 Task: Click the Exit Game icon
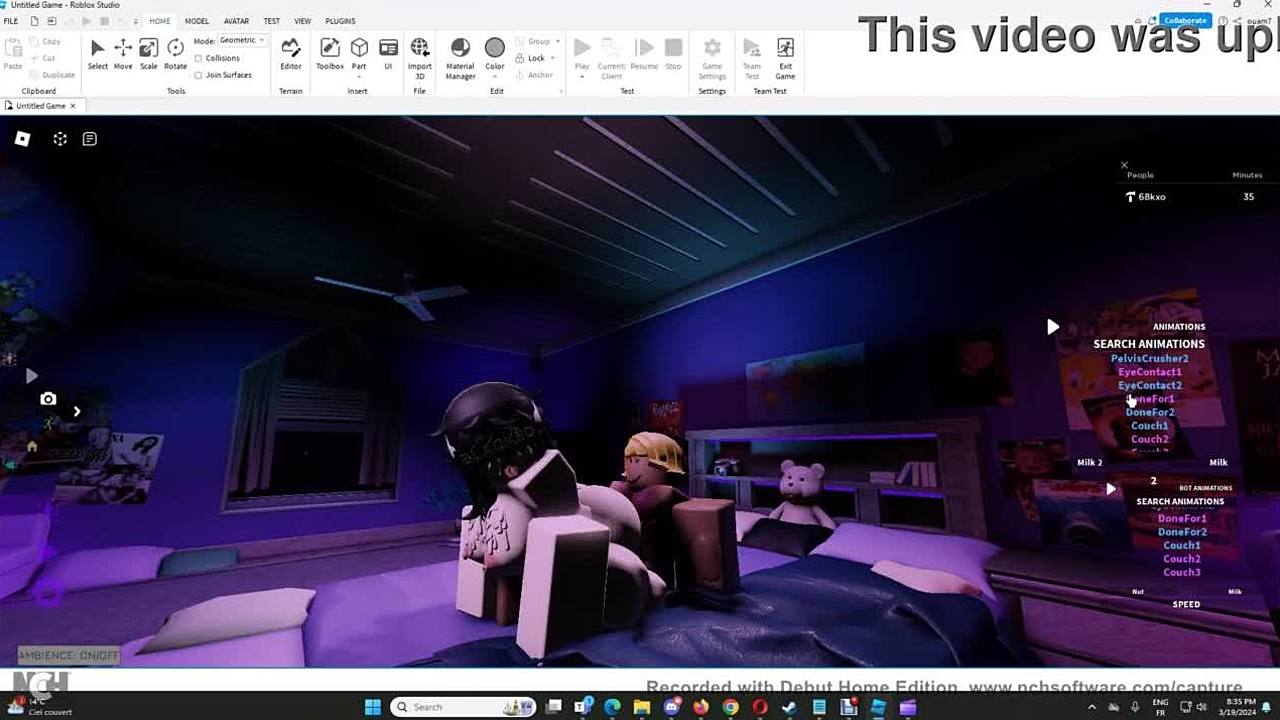tap(785, 53)
